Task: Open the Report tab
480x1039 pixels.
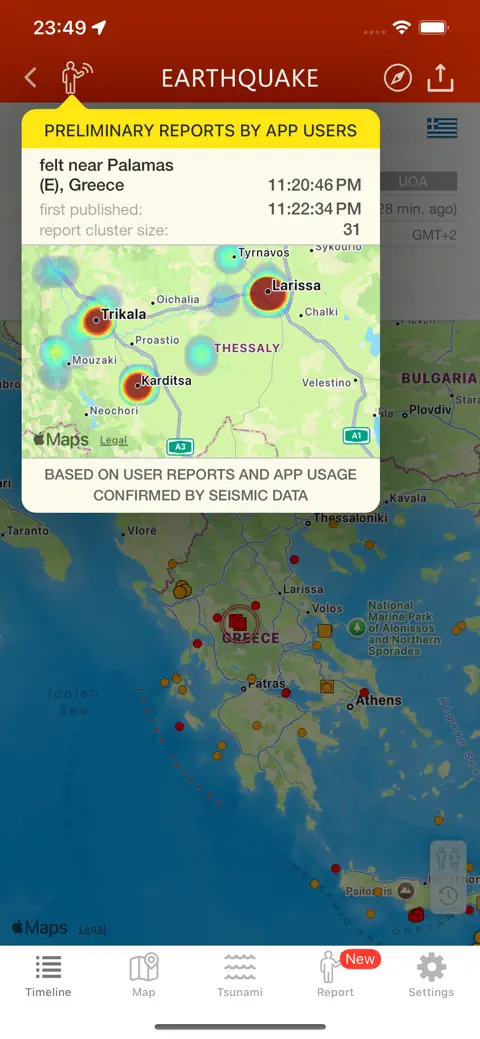Action: [x=335, y=977]
